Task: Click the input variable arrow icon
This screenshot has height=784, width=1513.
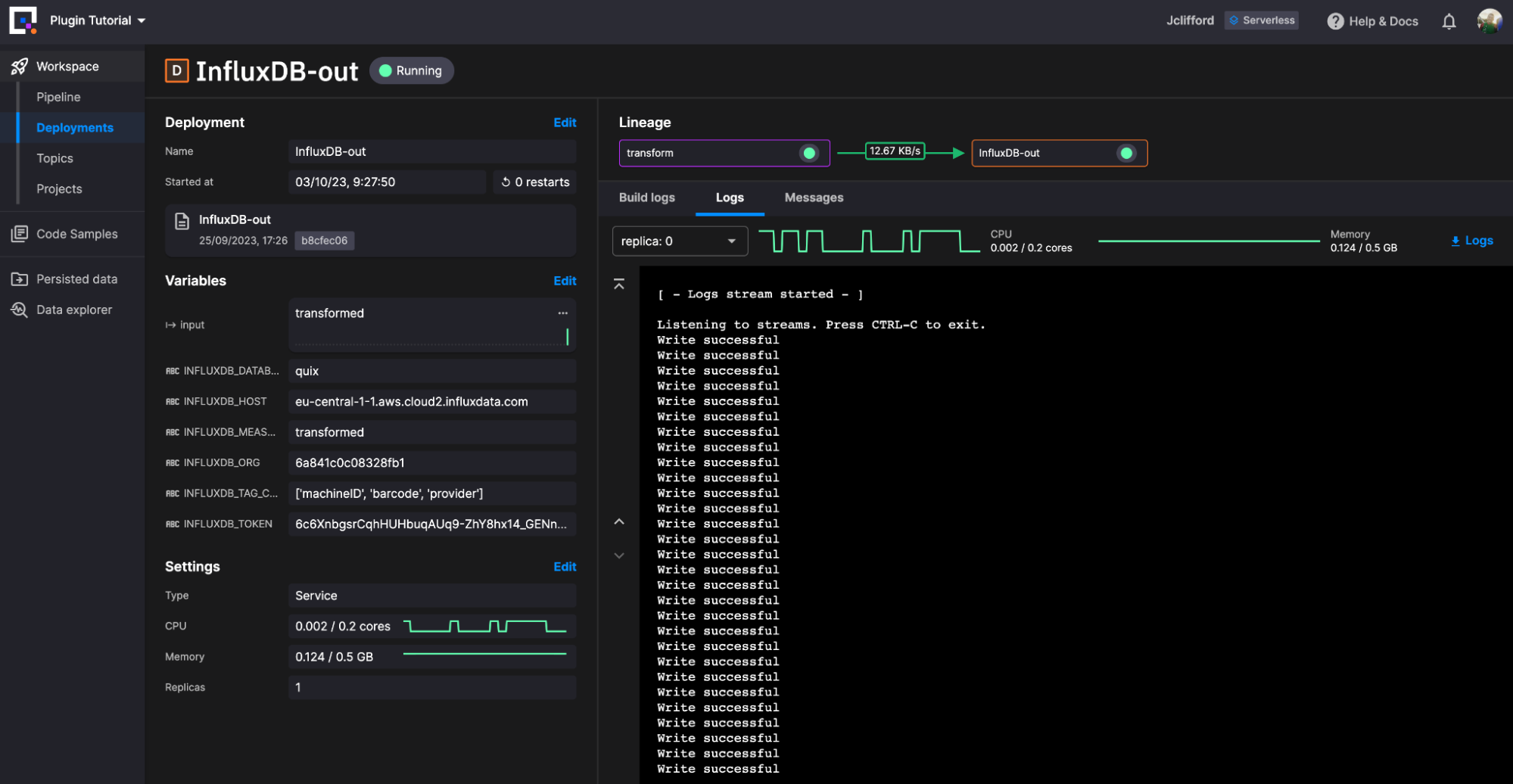Action: 170,325
